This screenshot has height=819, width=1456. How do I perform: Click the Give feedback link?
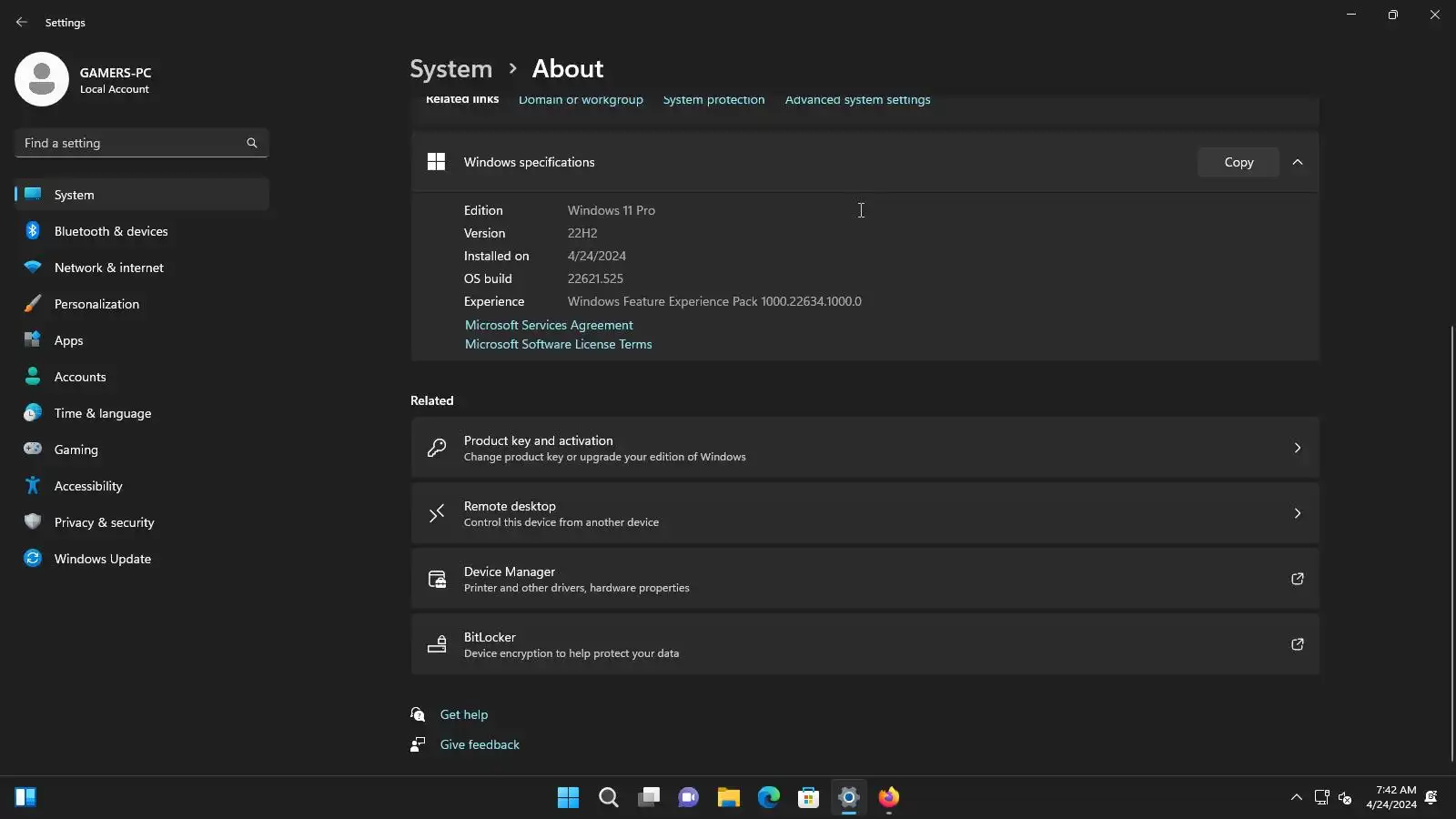tap(480, 744)
